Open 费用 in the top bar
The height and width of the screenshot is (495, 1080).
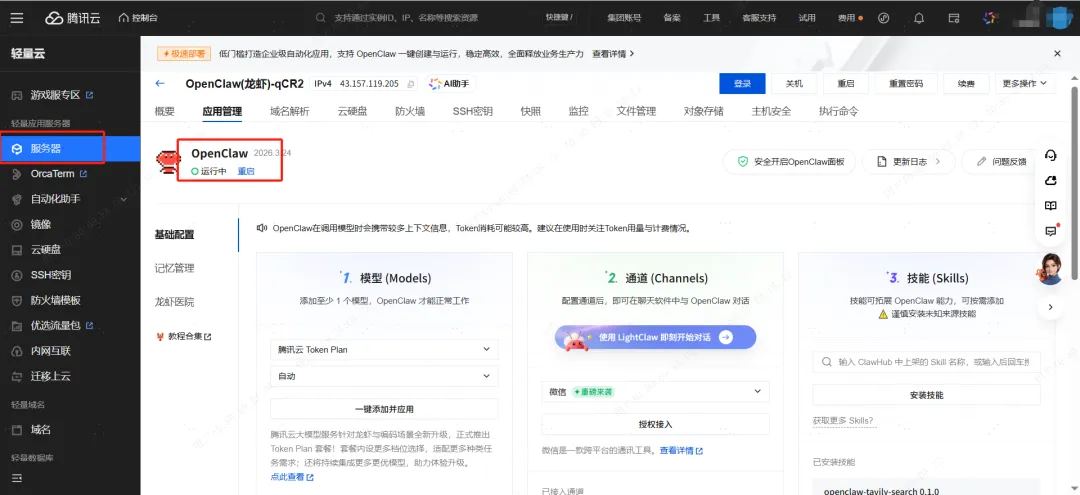[849, 18]
